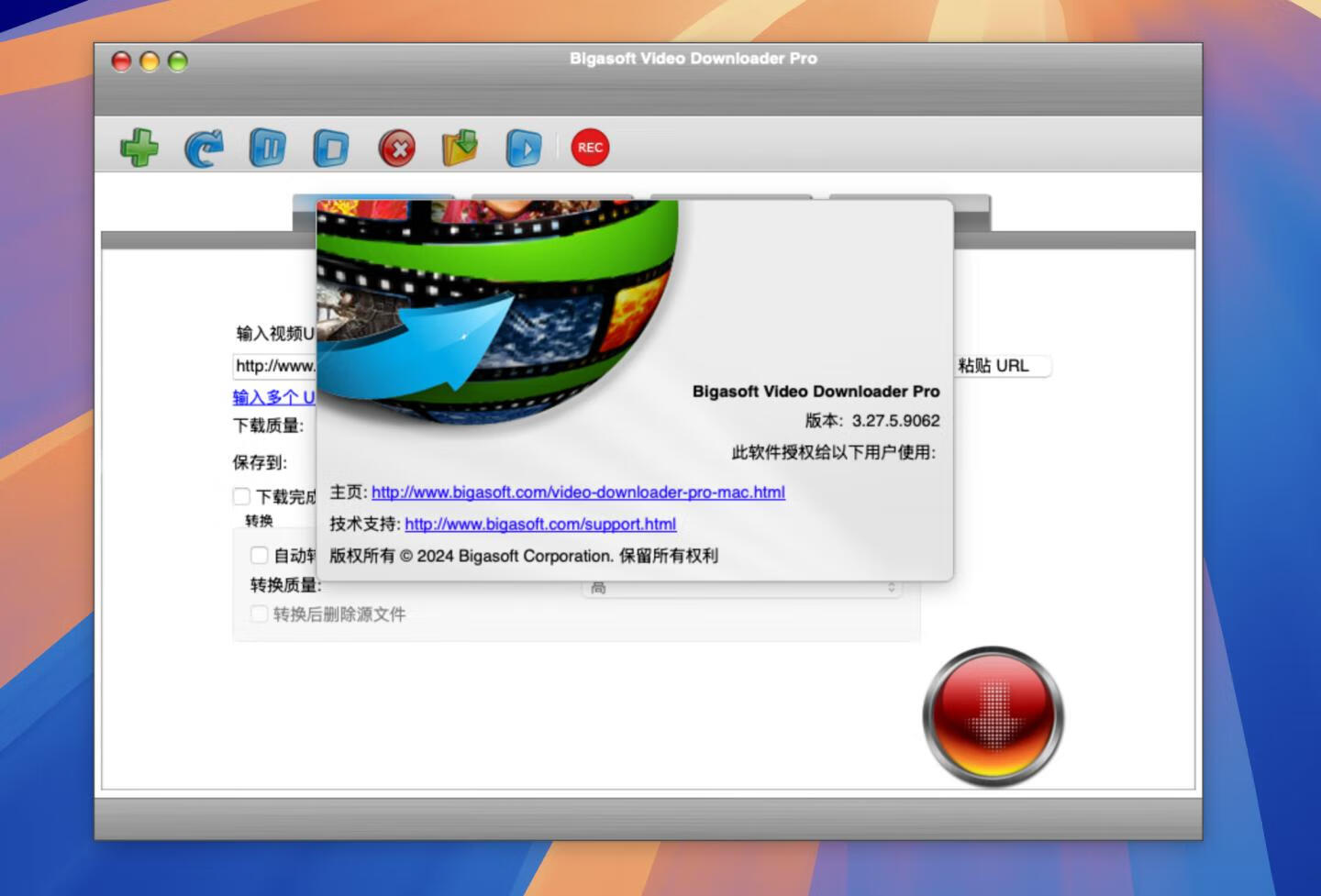The width and height of the screenshot is (1321, 896).
Task: Click the green zoom window button
Action: pyautogui.click(x=178, y=61)
